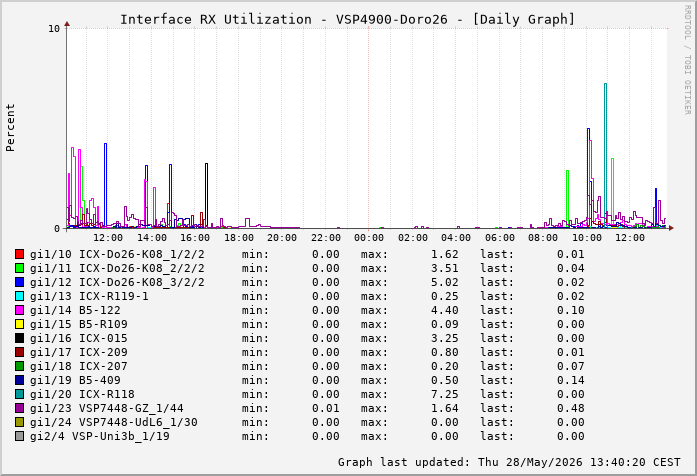Click legend label gi1/24 VSP7448-UdL6_1/30
This screenshot has width=697, height=476.
(114, 422)
